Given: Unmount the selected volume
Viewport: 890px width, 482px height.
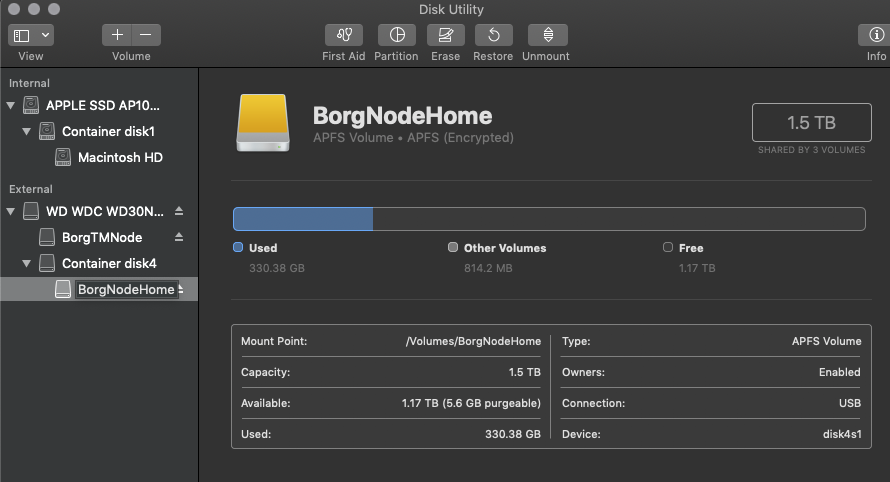Looking at the screenshot, I should (x=548, y=35).
